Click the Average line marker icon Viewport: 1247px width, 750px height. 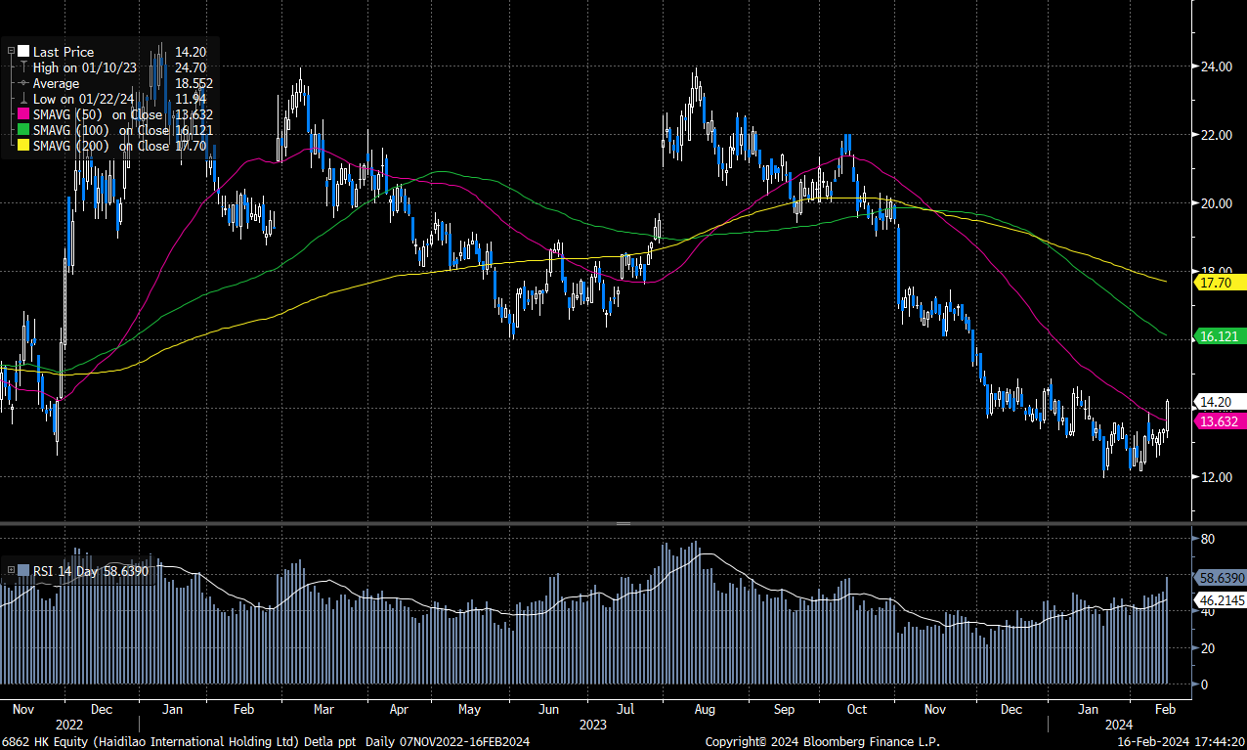pos(23,83)
